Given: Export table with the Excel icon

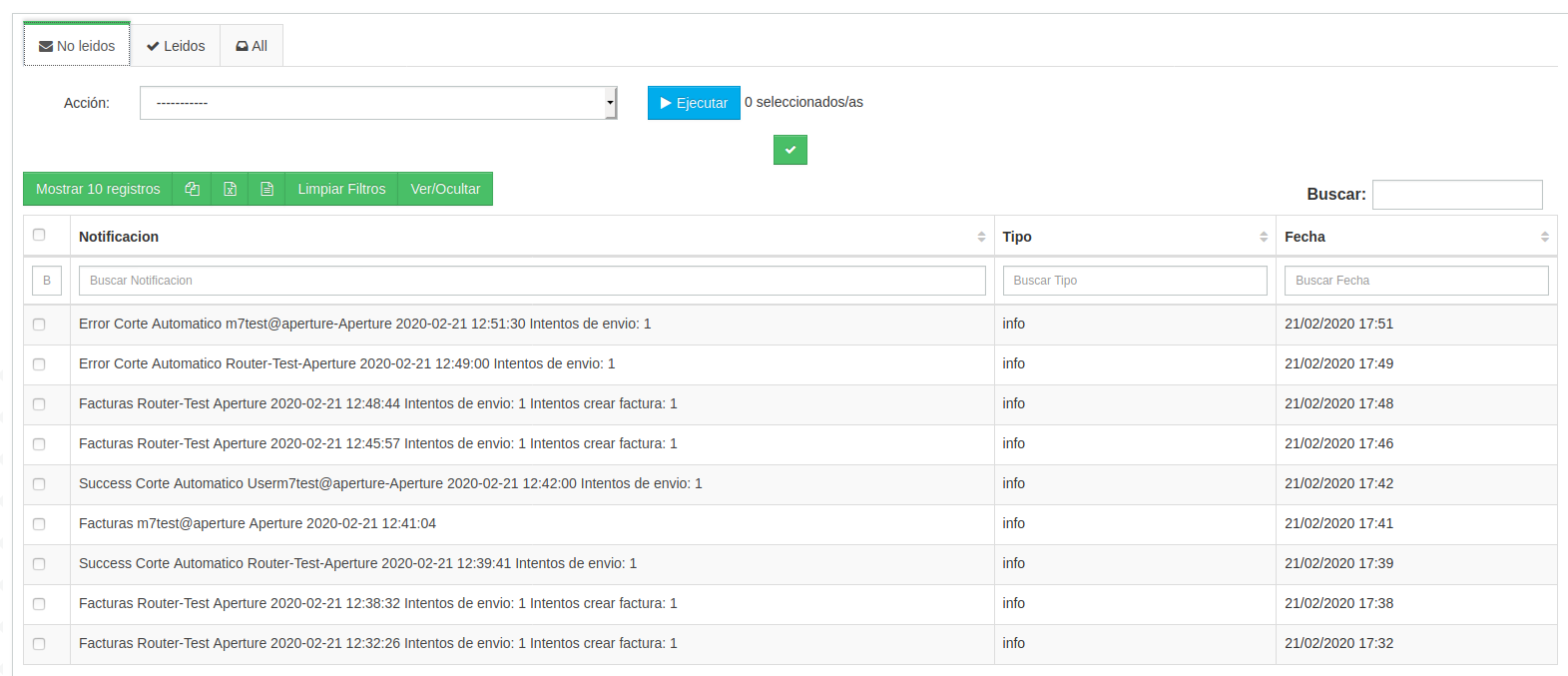Looking at the screenshot, I should pos(230,189).
